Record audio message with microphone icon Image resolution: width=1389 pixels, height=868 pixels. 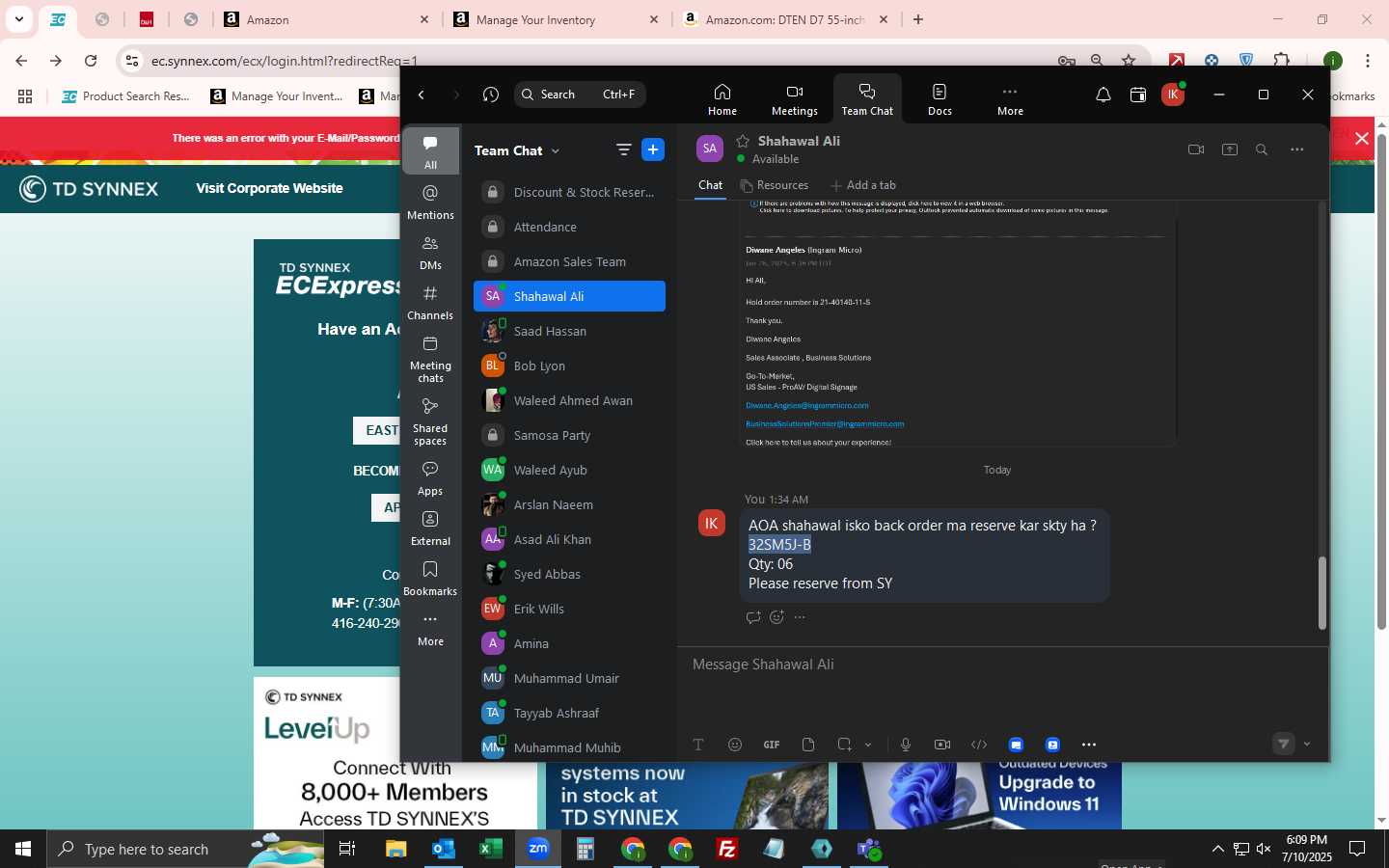coord(906,745)
